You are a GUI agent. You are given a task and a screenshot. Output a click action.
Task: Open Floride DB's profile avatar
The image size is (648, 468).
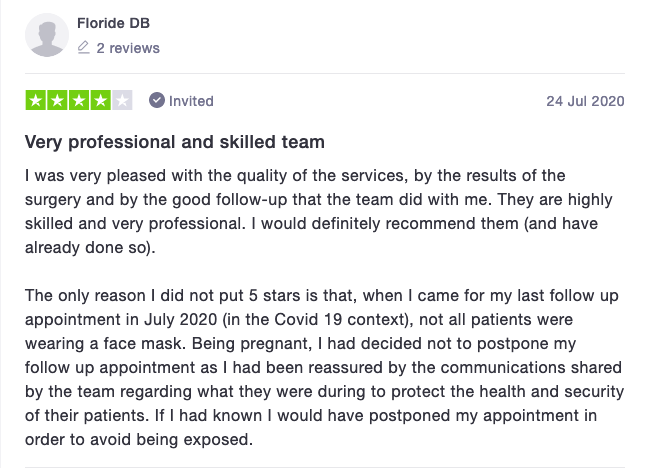tap(47, 35)
